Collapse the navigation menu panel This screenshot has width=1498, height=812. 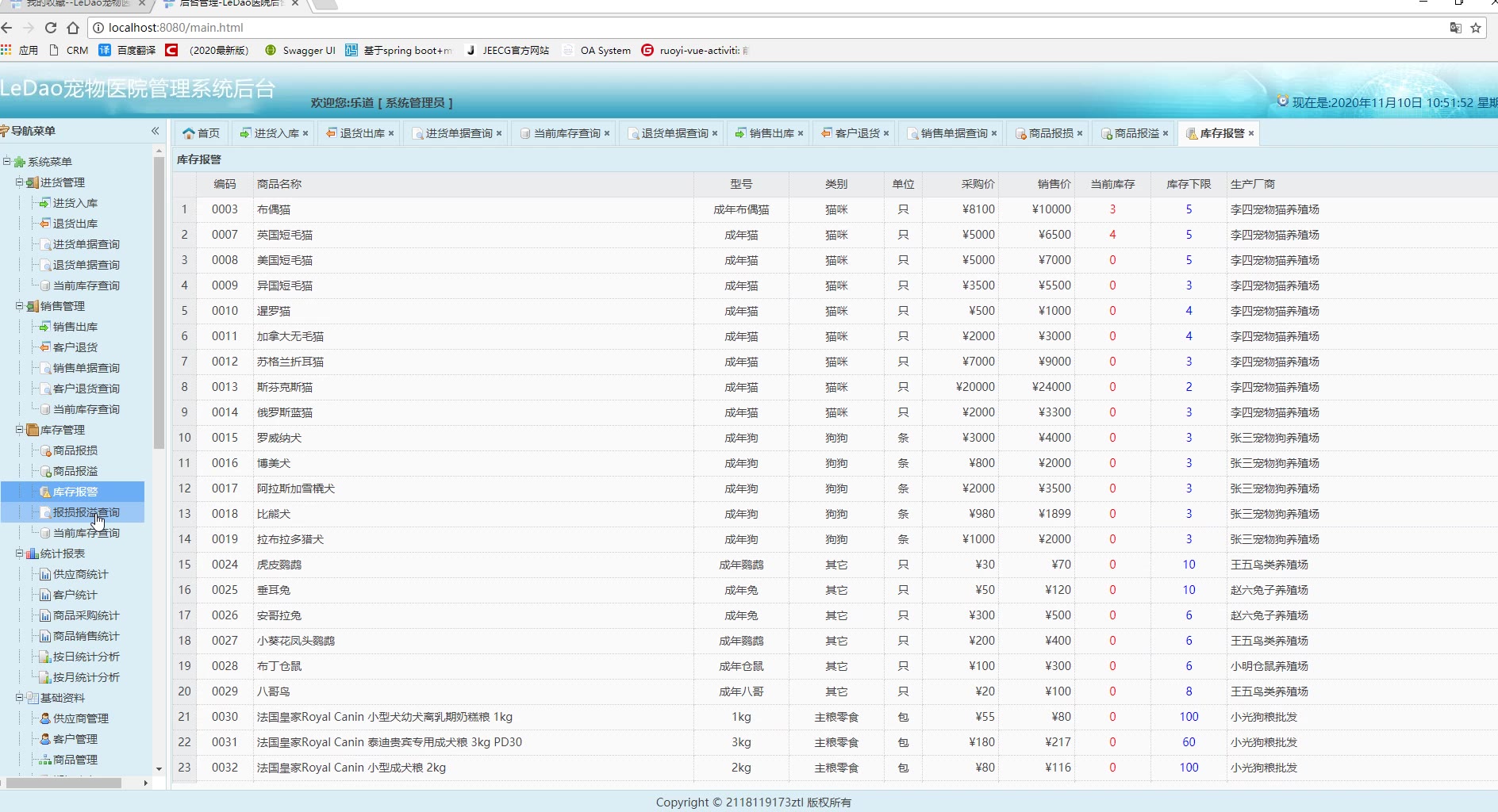click(155, 131)
